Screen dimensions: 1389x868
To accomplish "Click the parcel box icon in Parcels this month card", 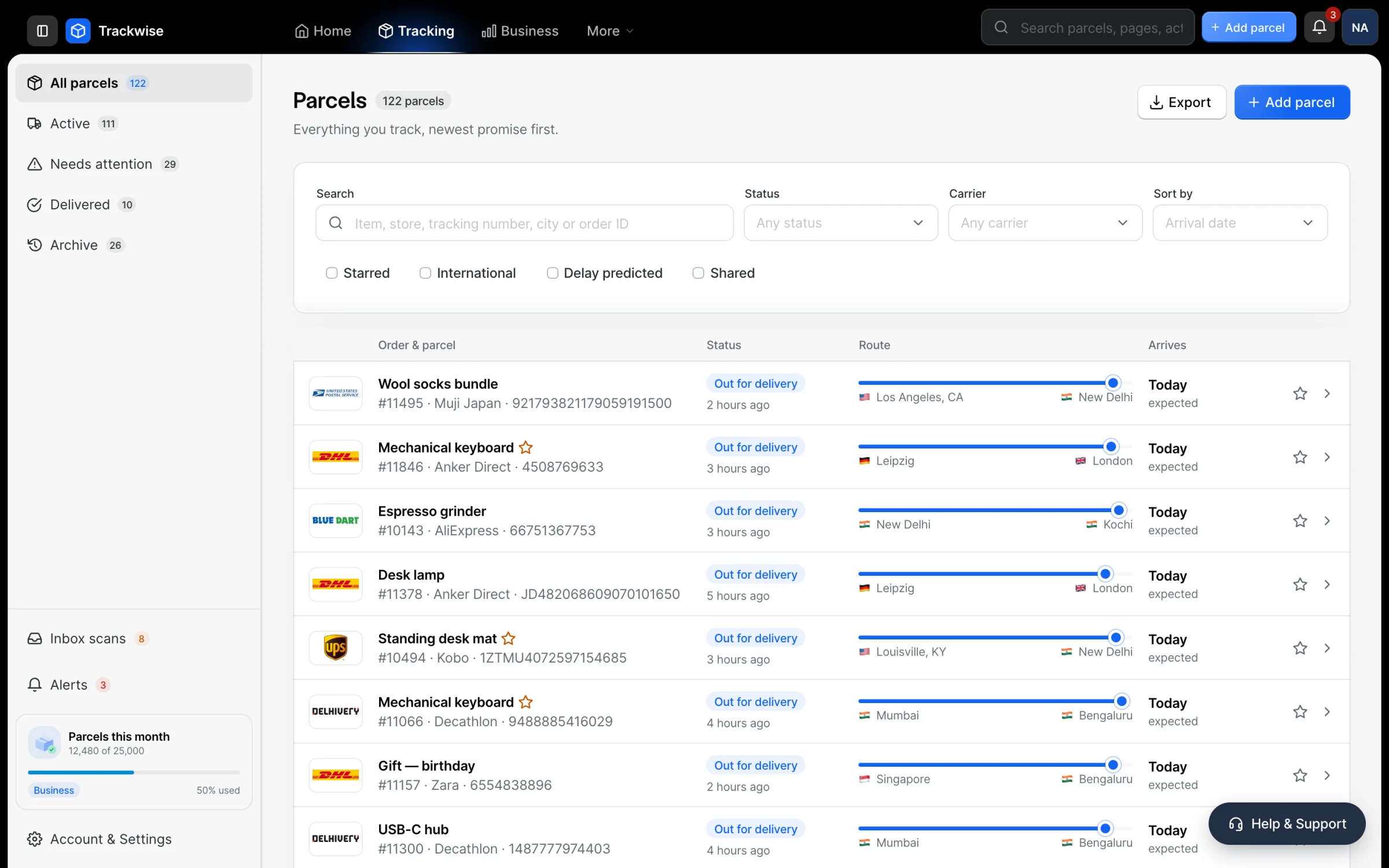I will (45, 743).
